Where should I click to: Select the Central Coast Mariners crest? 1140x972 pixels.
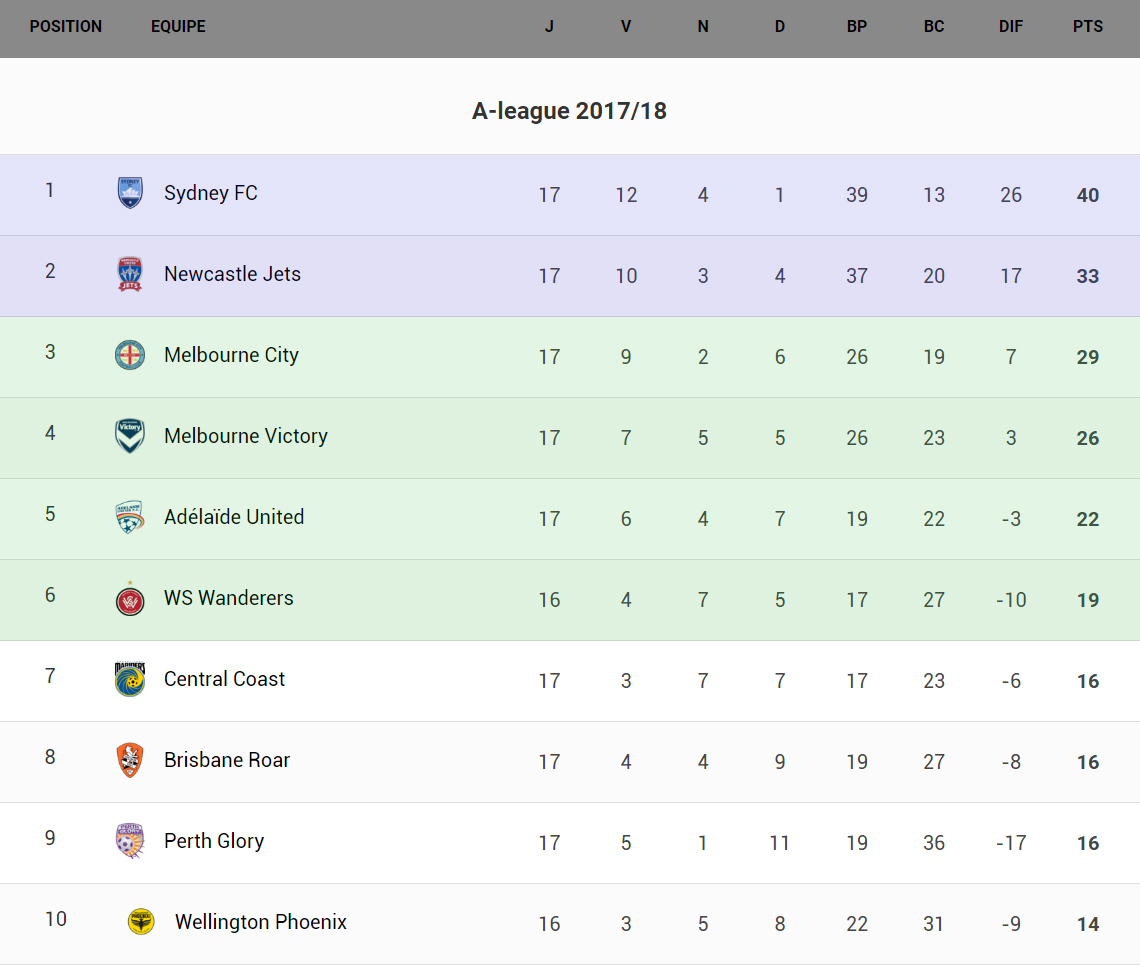coord(130,679)
